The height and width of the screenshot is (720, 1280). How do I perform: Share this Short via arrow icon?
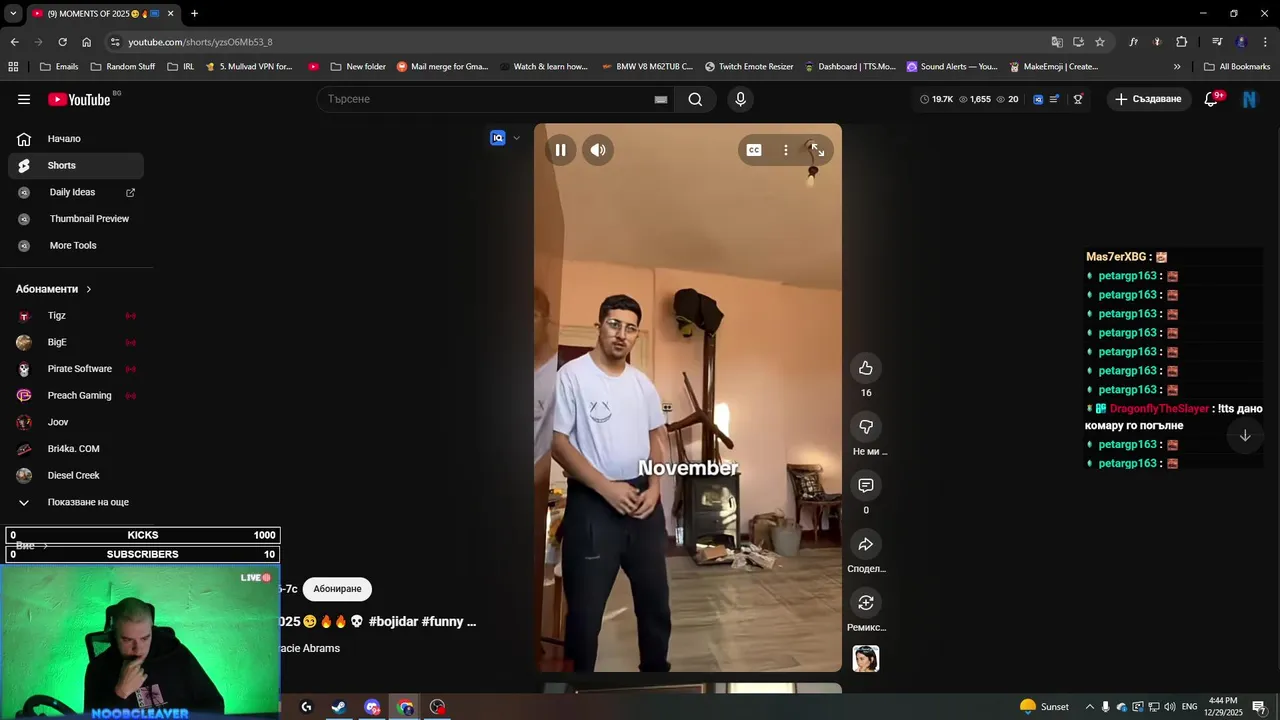[866, 544]
